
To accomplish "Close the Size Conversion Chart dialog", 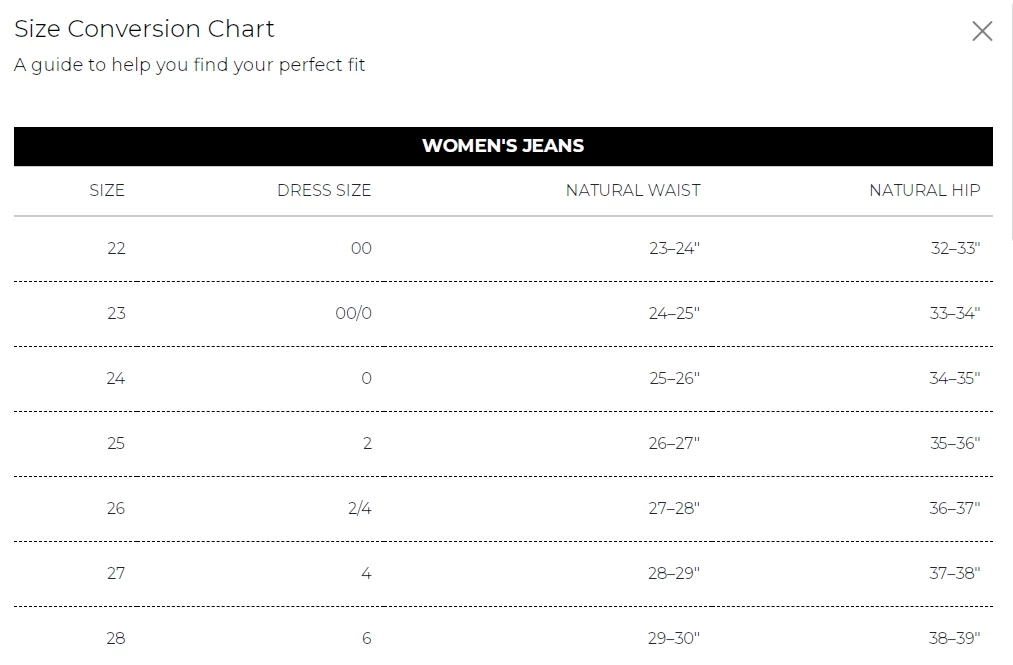I will pyautogui.click(x=982, y=31).
